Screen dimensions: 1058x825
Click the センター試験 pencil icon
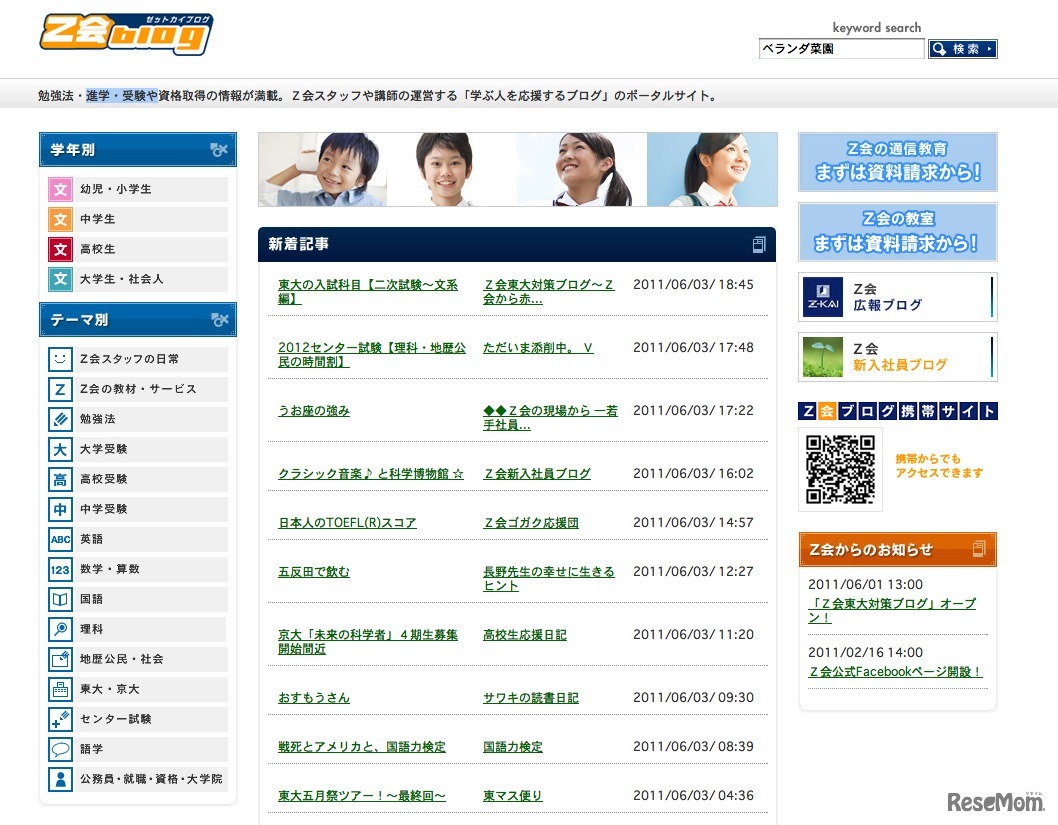[60, 719]
